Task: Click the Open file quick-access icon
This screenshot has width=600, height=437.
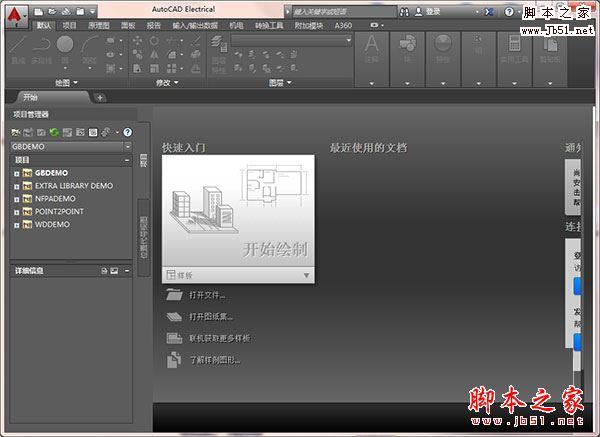Action: tap(52, 12)
